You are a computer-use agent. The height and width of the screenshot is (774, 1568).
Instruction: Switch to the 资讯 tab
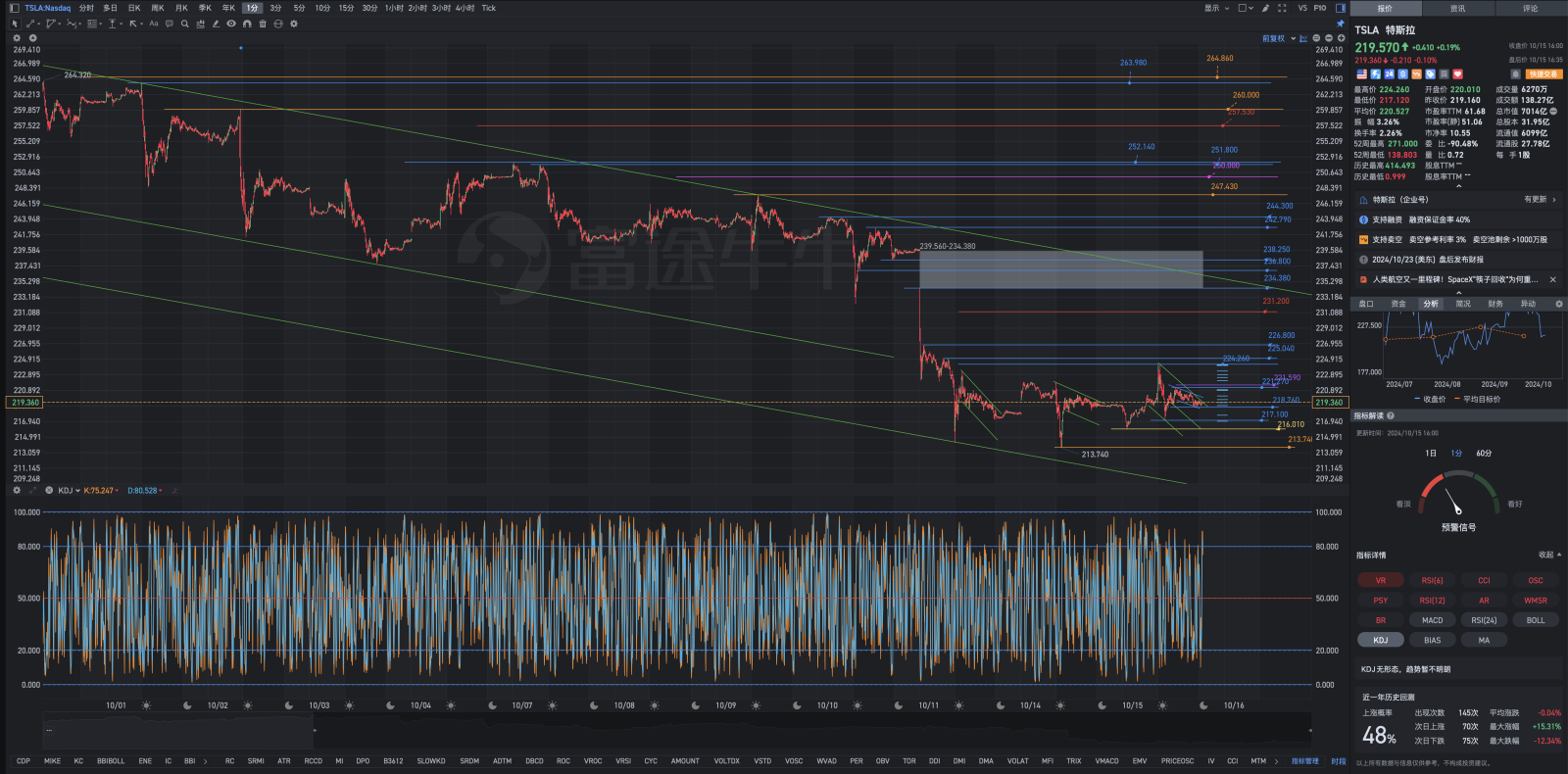[x=1457, y=8]
